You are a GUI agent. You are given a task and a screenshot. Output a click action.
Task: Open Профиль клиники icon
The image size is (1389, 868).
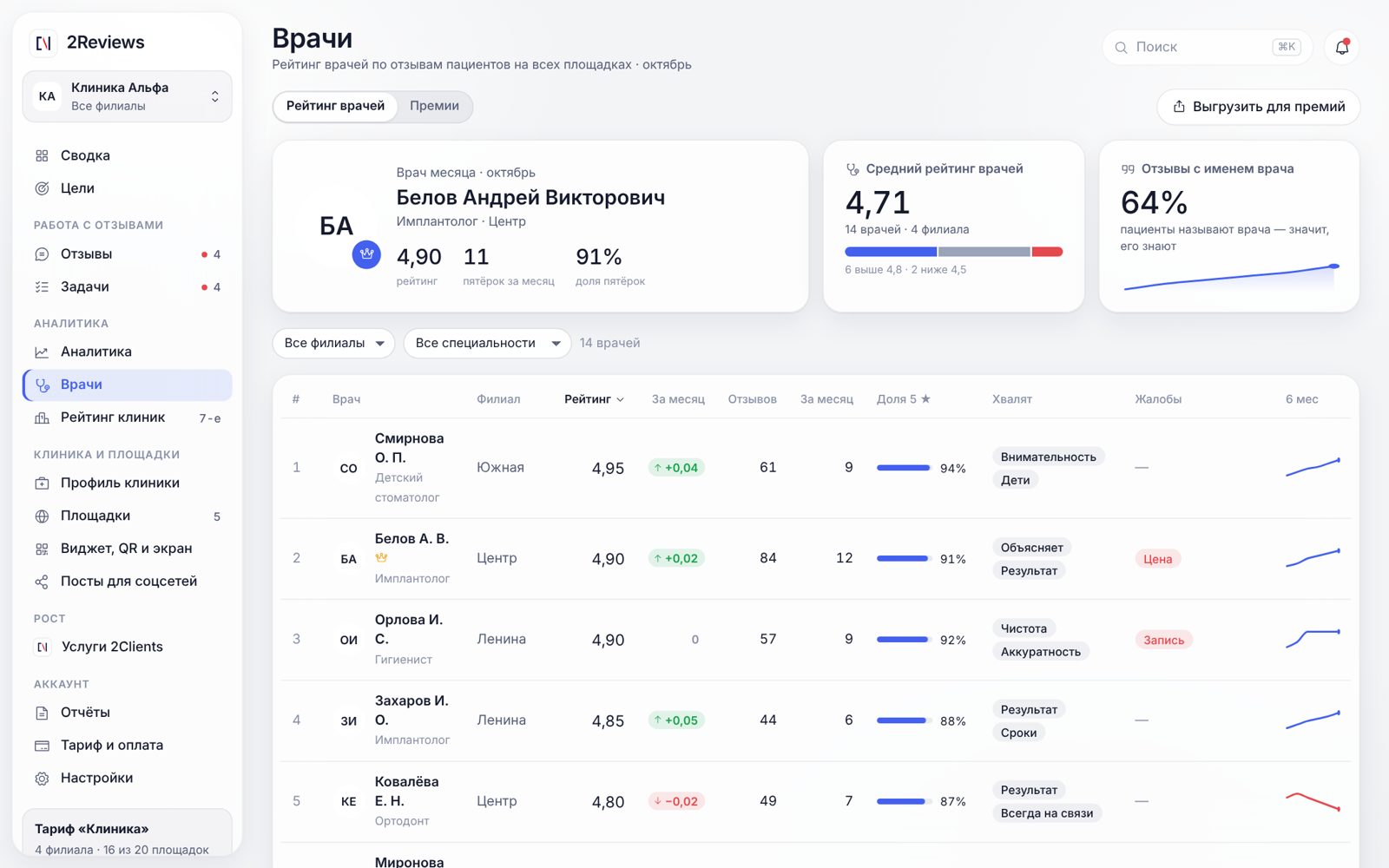click(42, 483)
